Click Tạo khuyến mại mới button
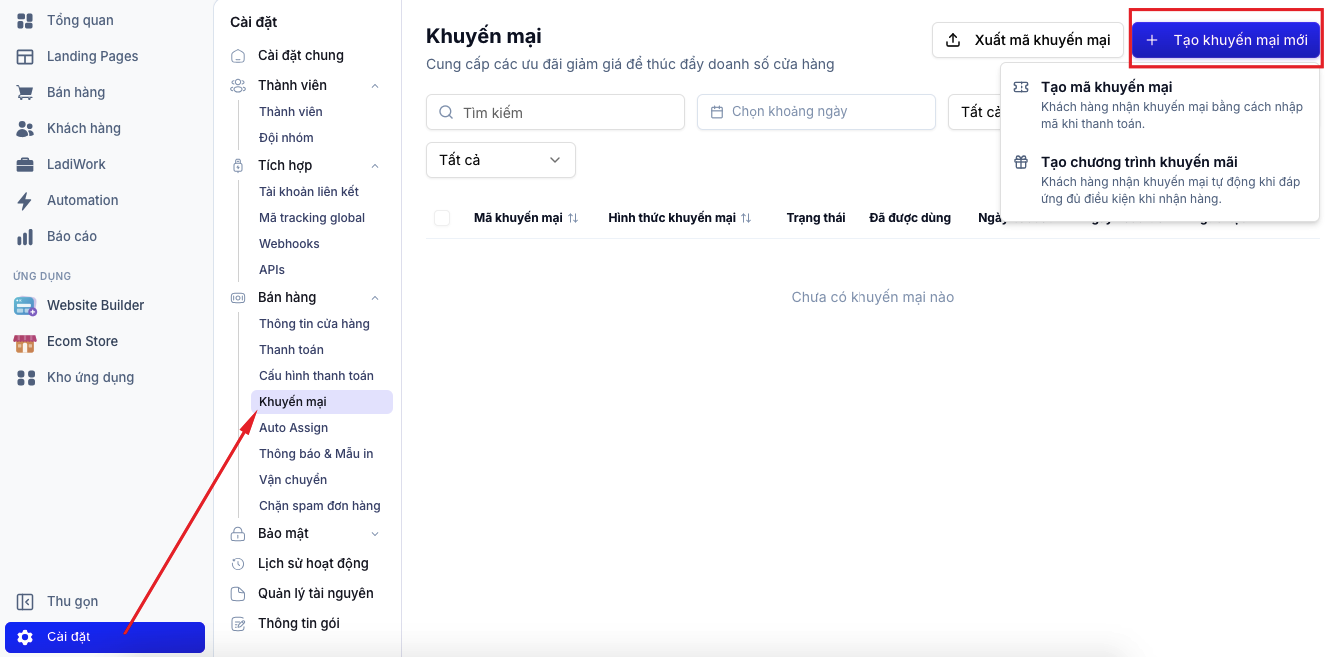Image resolution: width=1329 pixels, height=657 pixels. pos(1226,40)
